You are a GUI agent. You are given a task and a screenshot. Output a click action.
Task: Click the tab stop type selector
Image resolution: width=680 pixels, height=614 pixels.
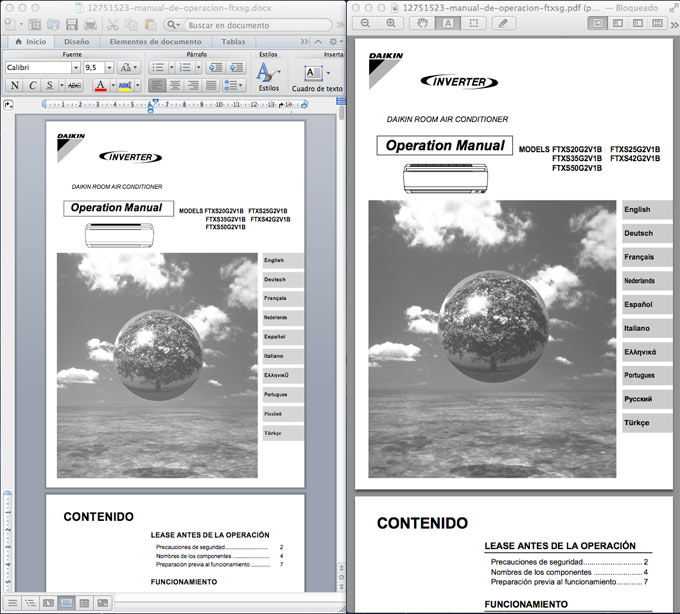tap(8, 105)
